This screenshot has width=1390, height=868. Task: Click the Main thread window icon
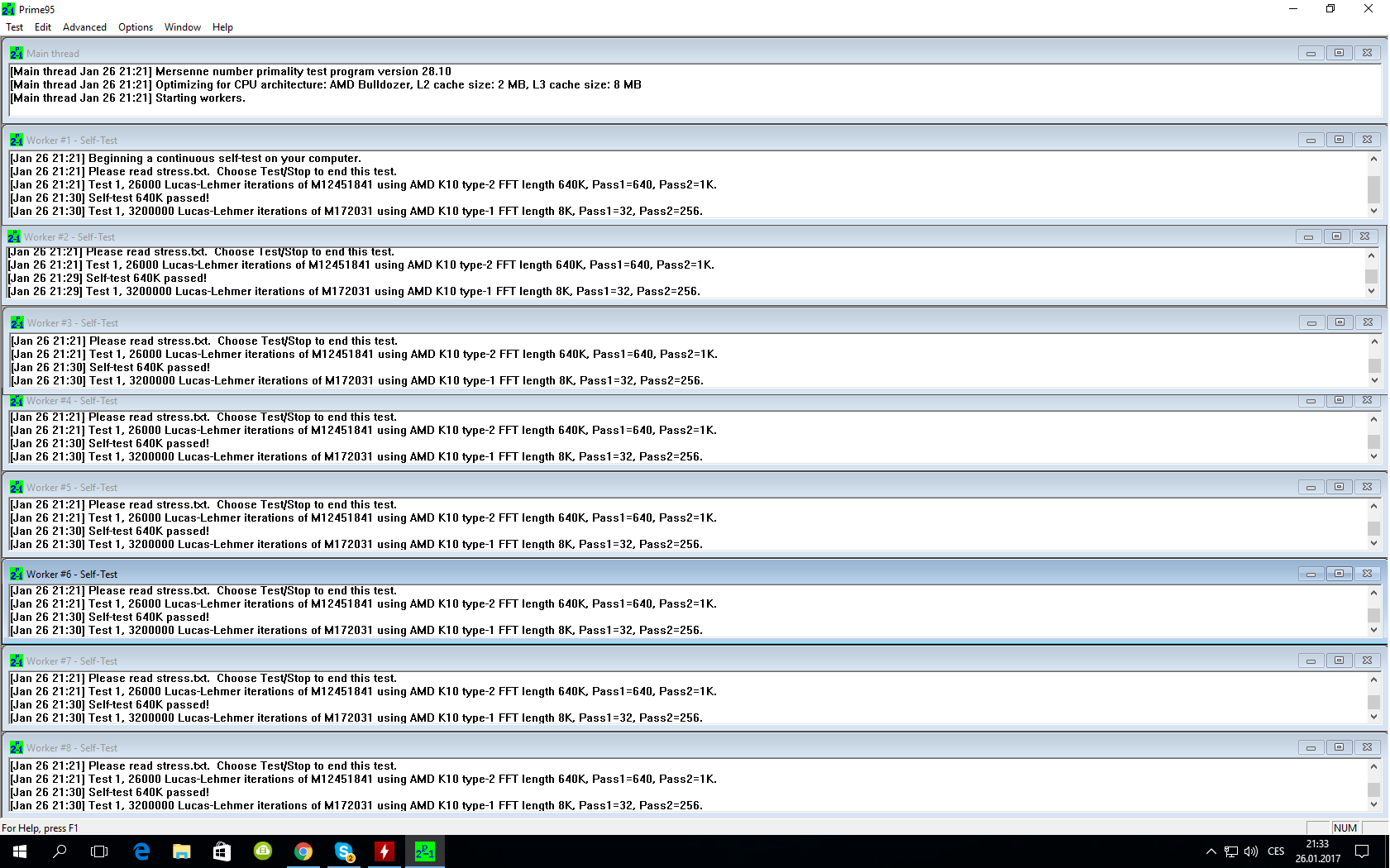click(17, 53)
